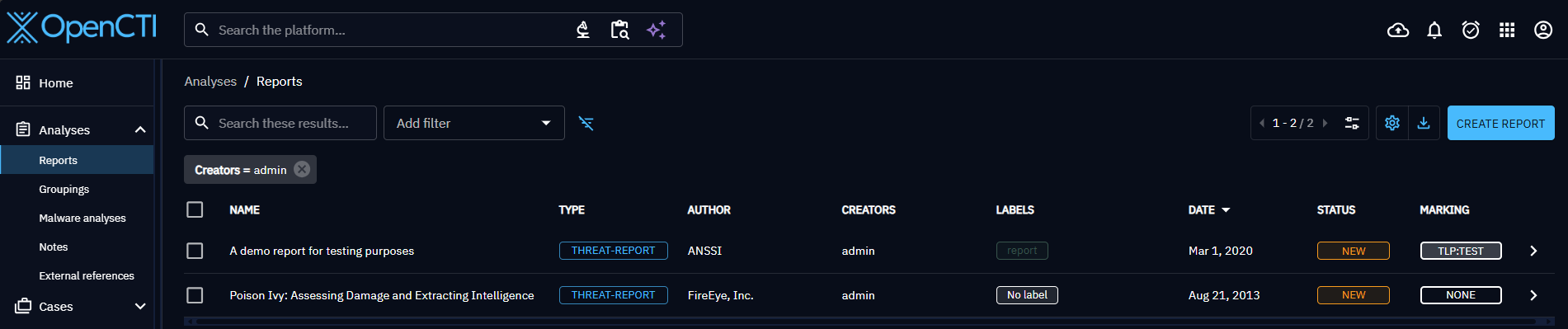Click NEW status of the demo report
The height and width of the screenshot is (329, 1568).
click(1354, 251)
